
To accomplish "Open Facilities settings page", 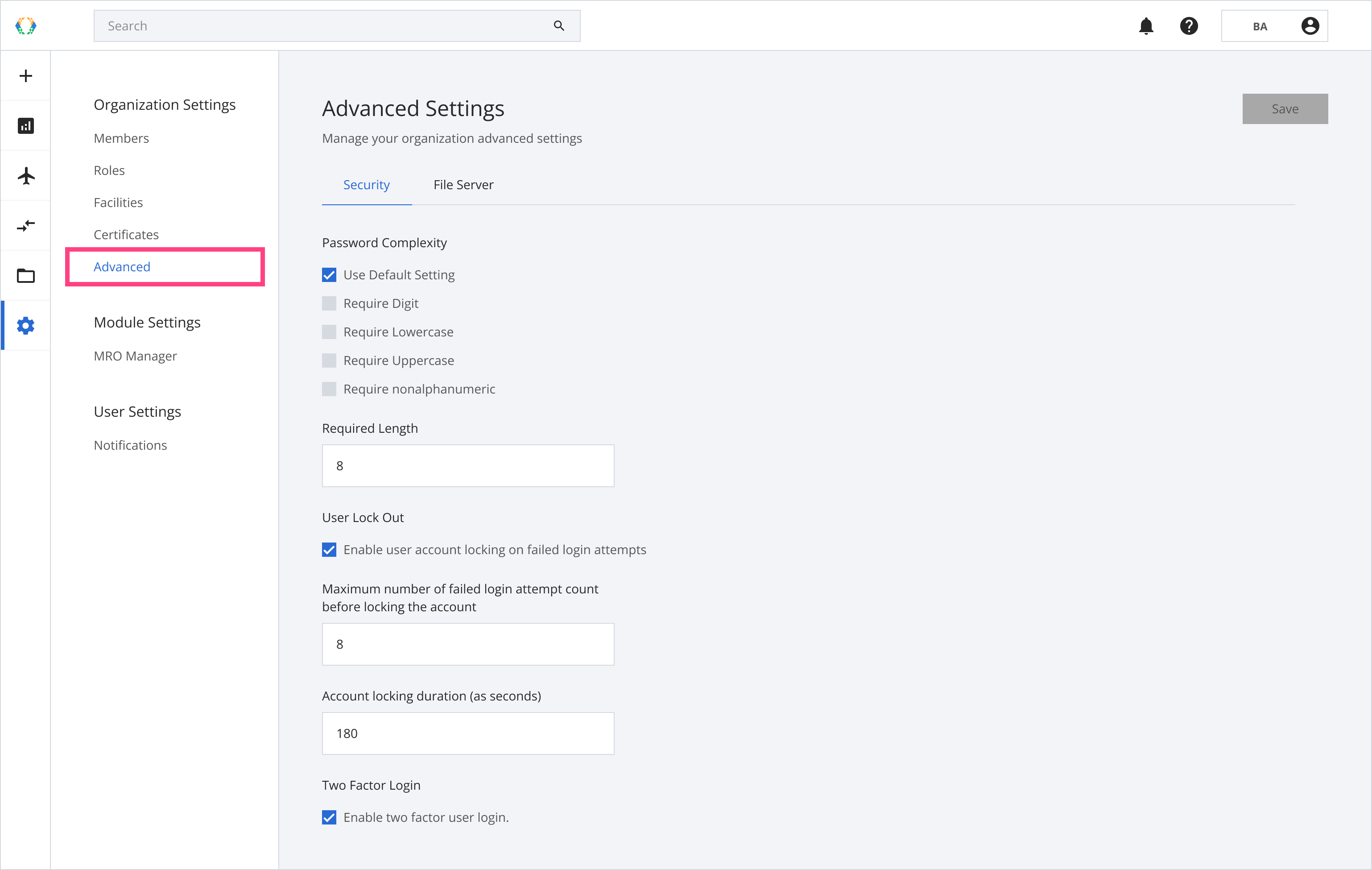I will 119,202.
